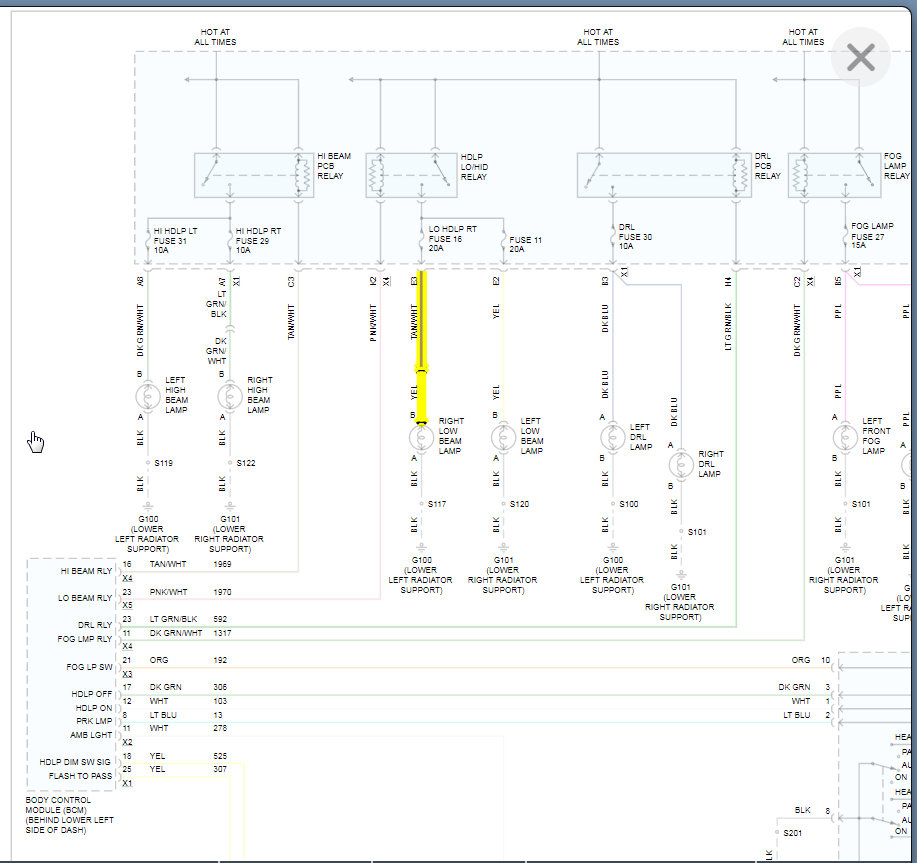
Task: Click the right low beam lamp symbol
Action: tap(421, 437)
